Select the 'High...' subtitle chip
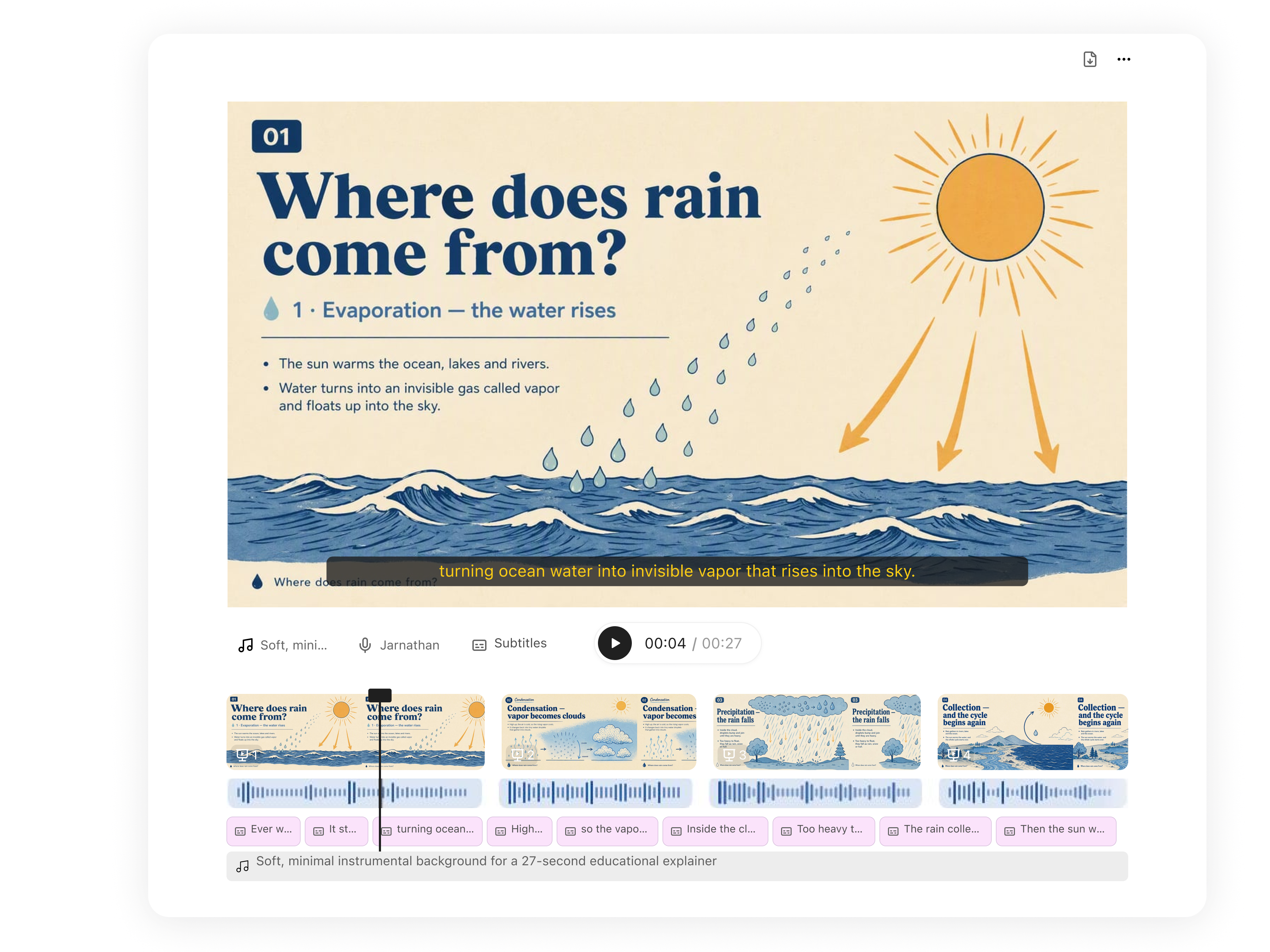1270x952 pixels. point(520,830)
